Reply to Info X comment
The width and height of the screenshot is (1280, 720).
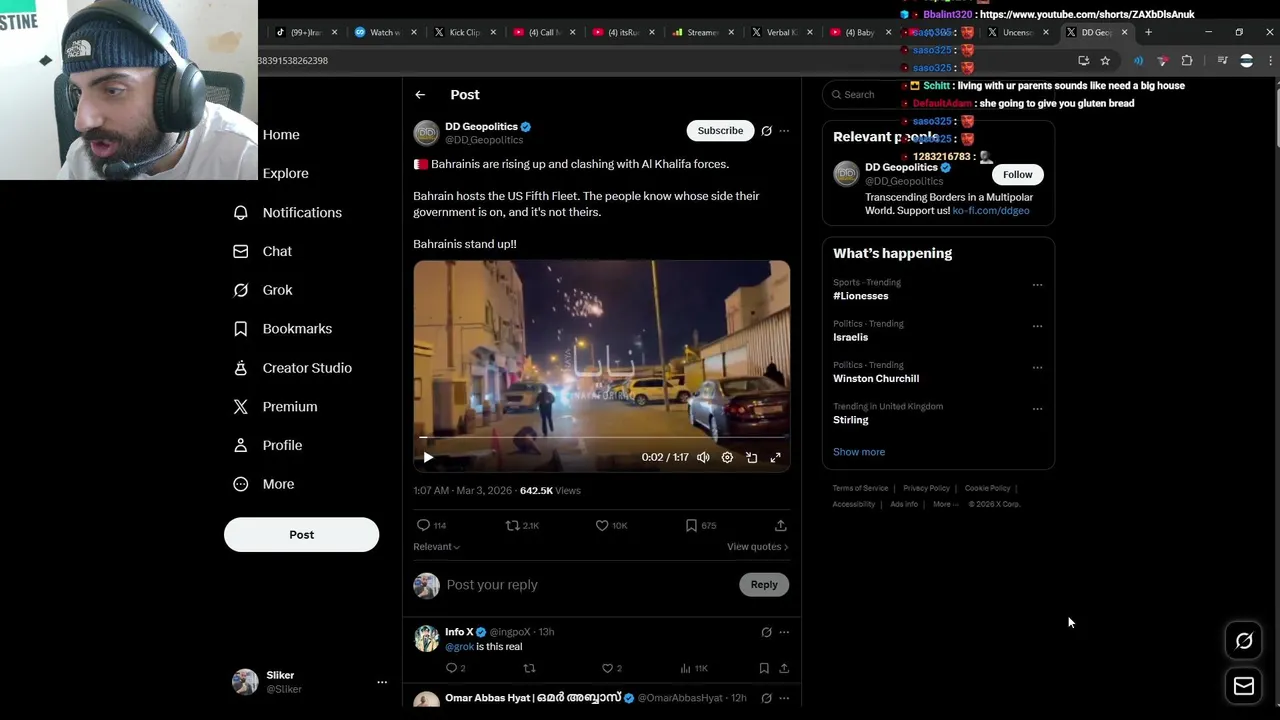click(455, 668)
